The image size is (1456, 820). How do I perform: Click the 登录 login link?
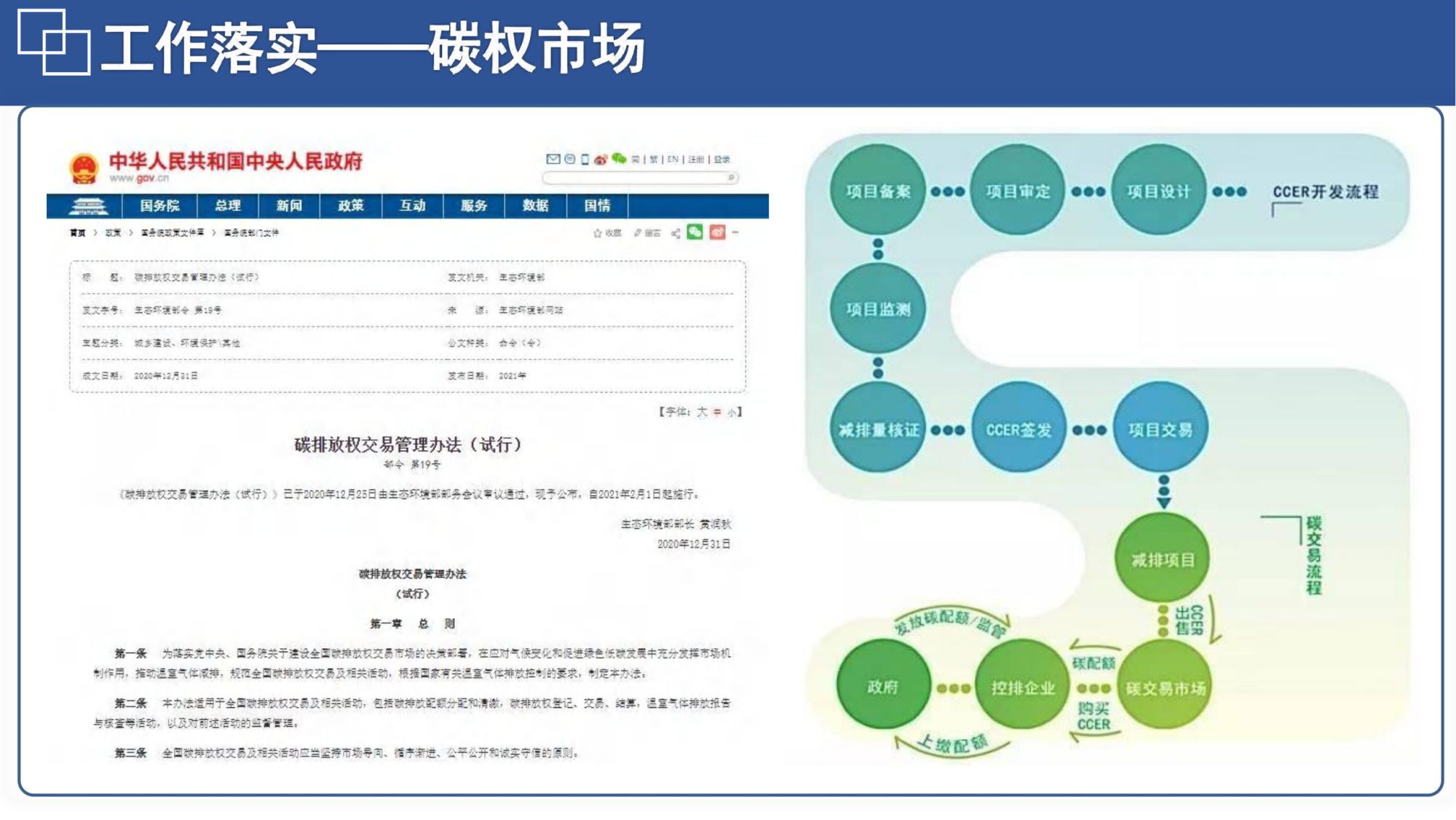click(721, 159)
